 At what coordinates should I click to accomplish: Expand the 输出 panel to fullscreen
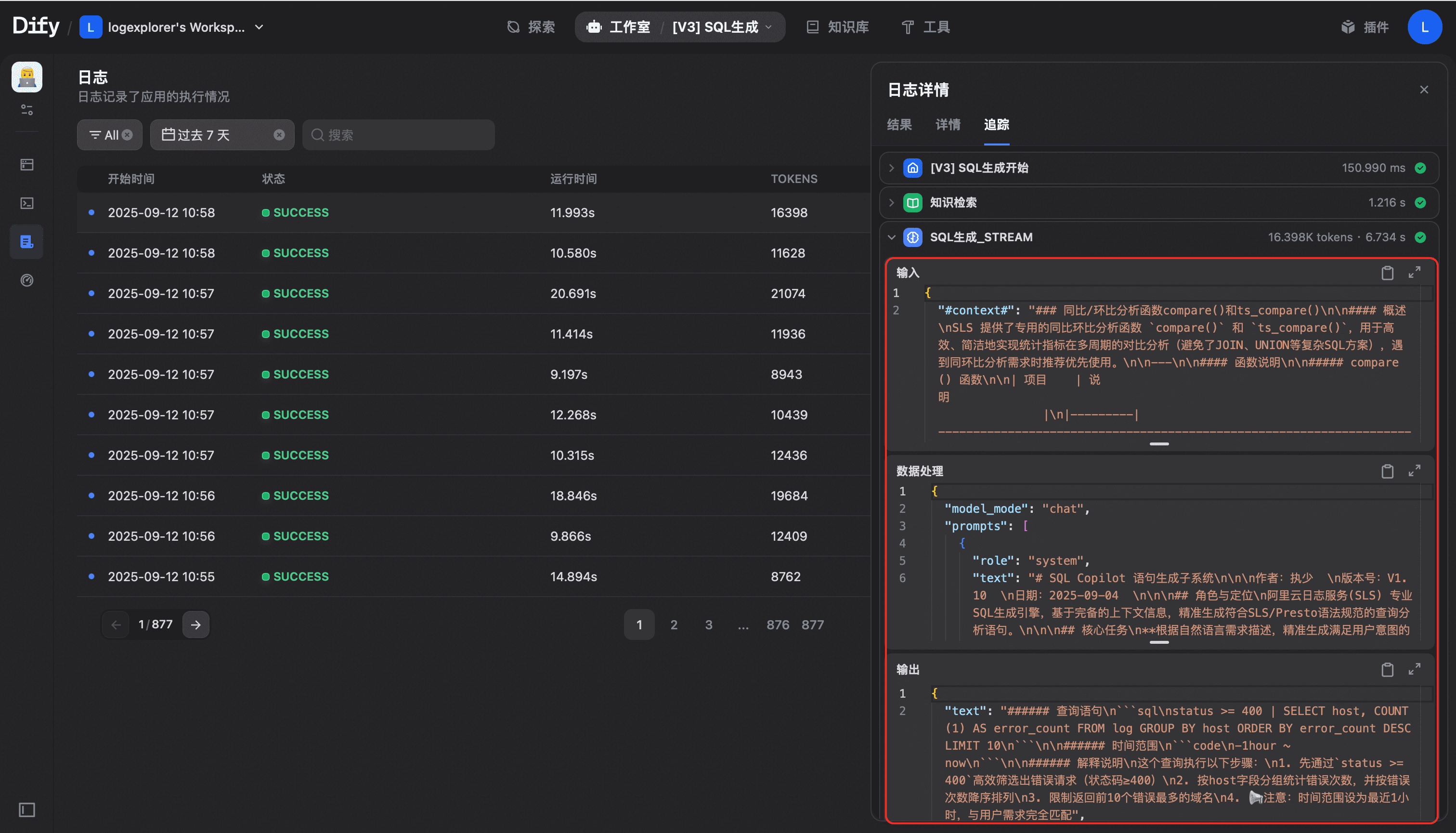[x=1414, y=669]
